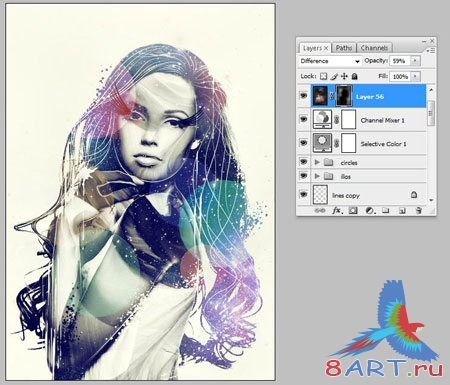Hide Layer 56 visibility eye

[x=303, y=96]
